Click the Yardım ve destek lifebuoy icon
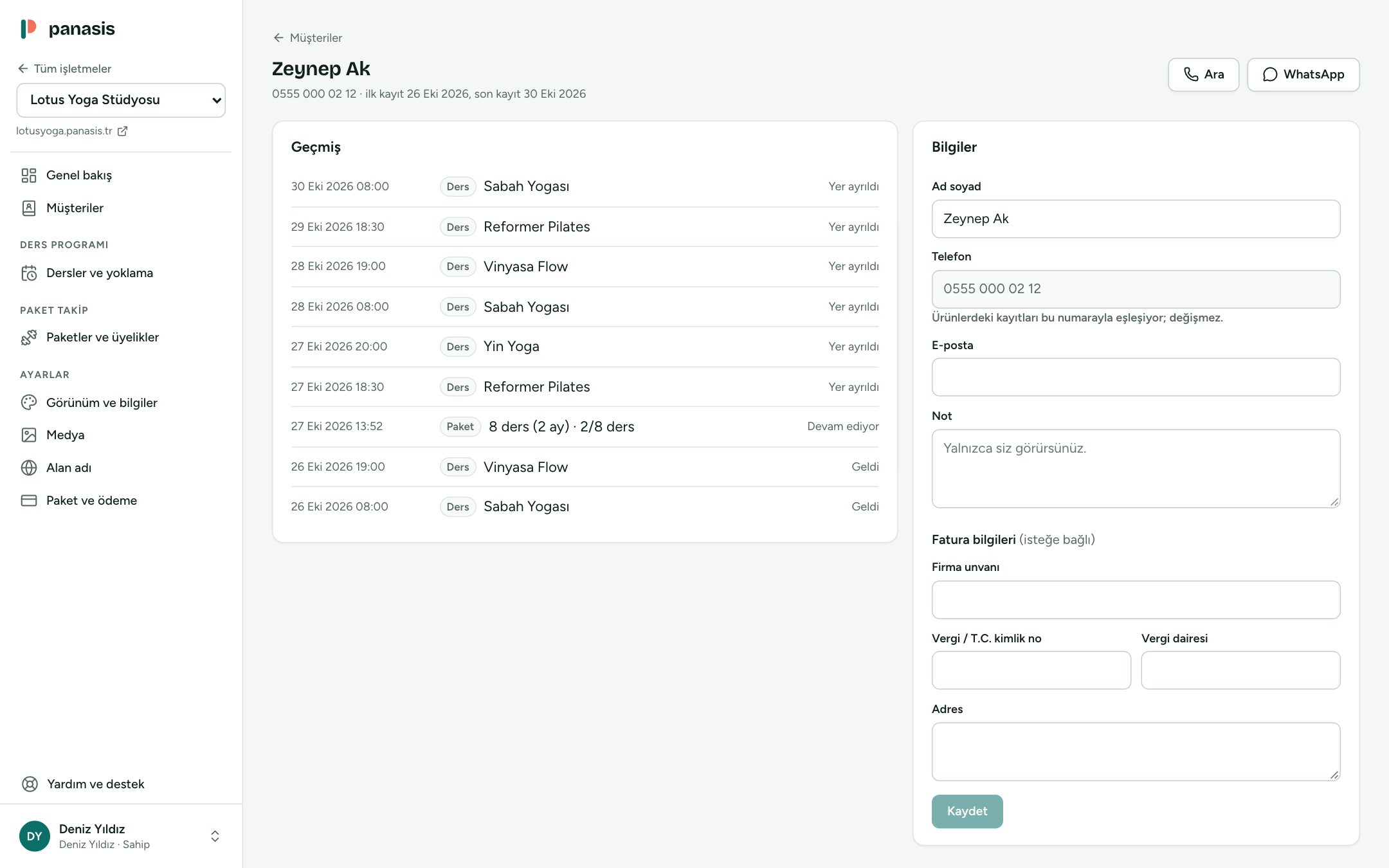Image resolution: width=1389 pixels, height=868 pixels. 30,784
